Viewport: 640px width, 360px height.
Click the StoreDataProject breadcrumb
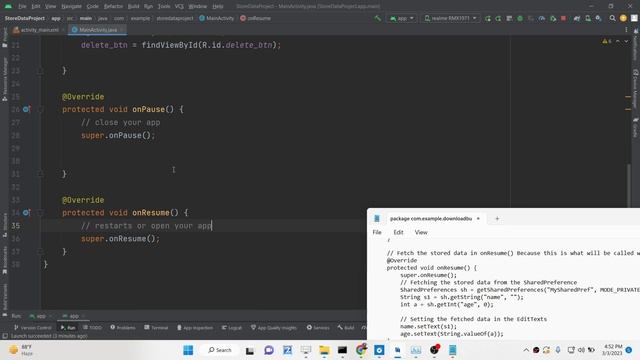point(24,18)
